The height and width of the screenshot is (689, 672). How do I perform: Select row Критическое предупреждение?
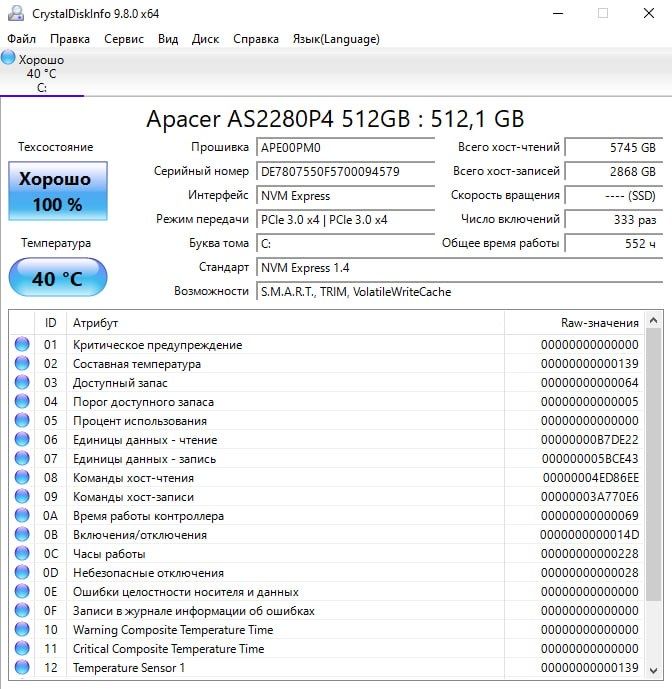click(326, 344)
